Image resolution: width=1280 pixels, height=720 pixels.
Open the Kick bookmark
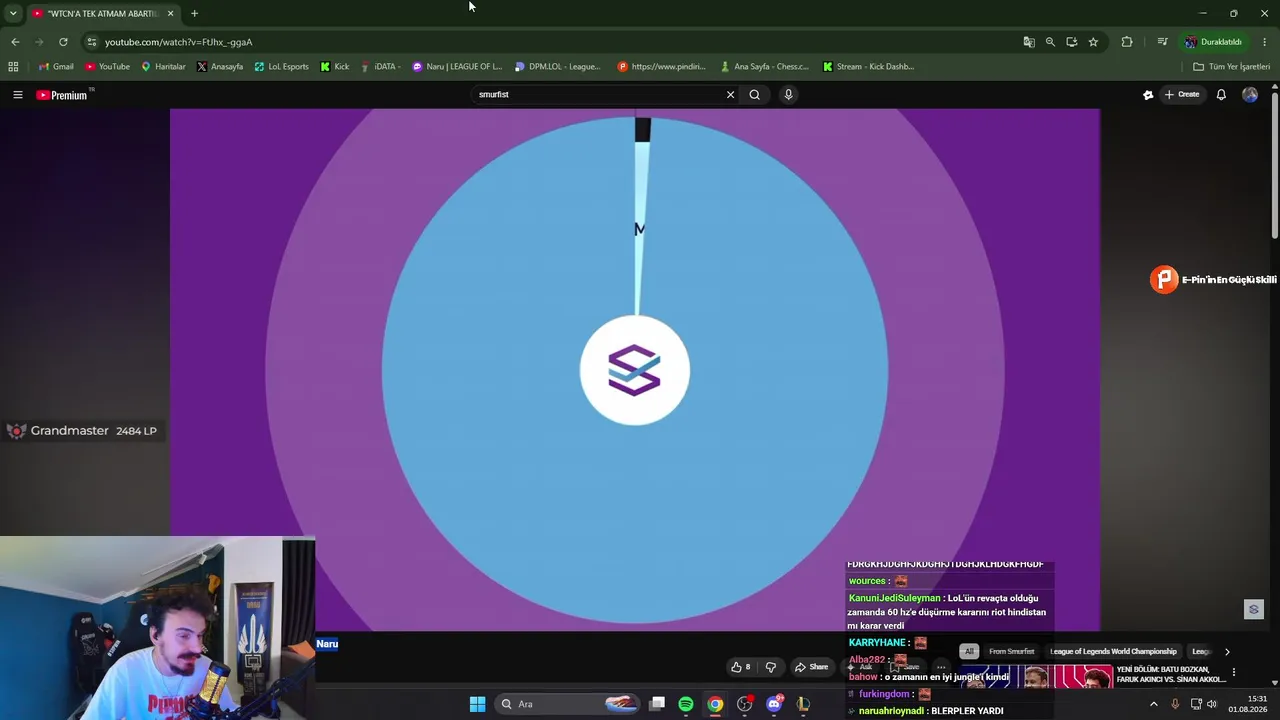point(335,67)
